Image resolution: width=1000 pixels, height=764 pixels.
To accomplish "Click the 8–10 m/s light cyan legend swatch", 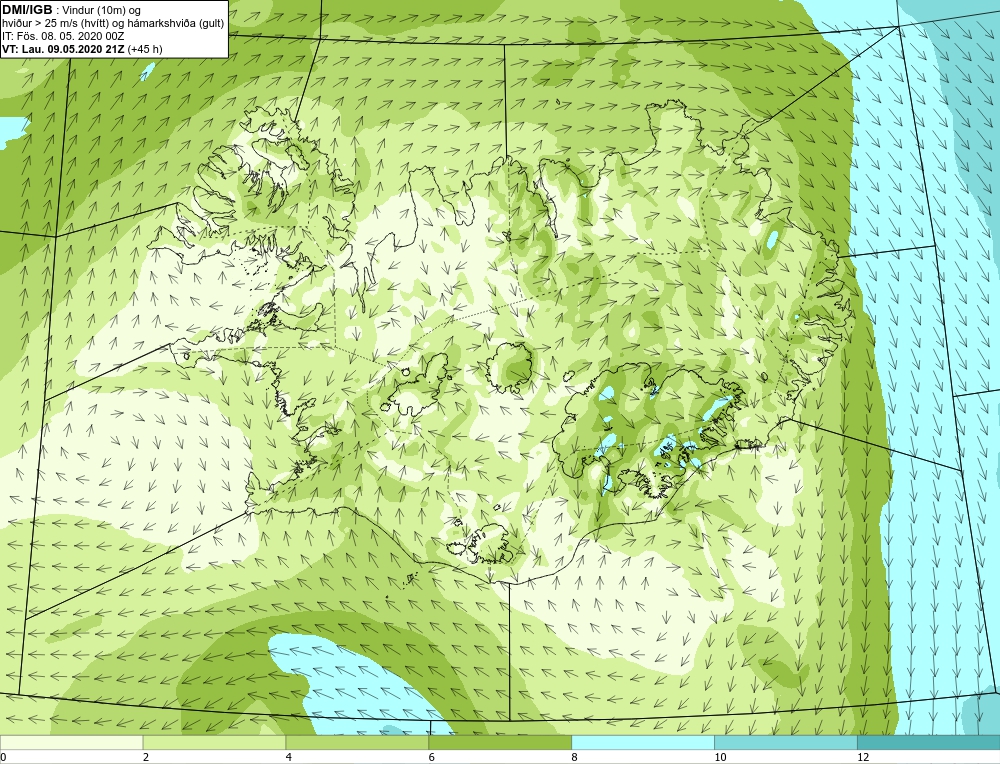I will (643, 742).
